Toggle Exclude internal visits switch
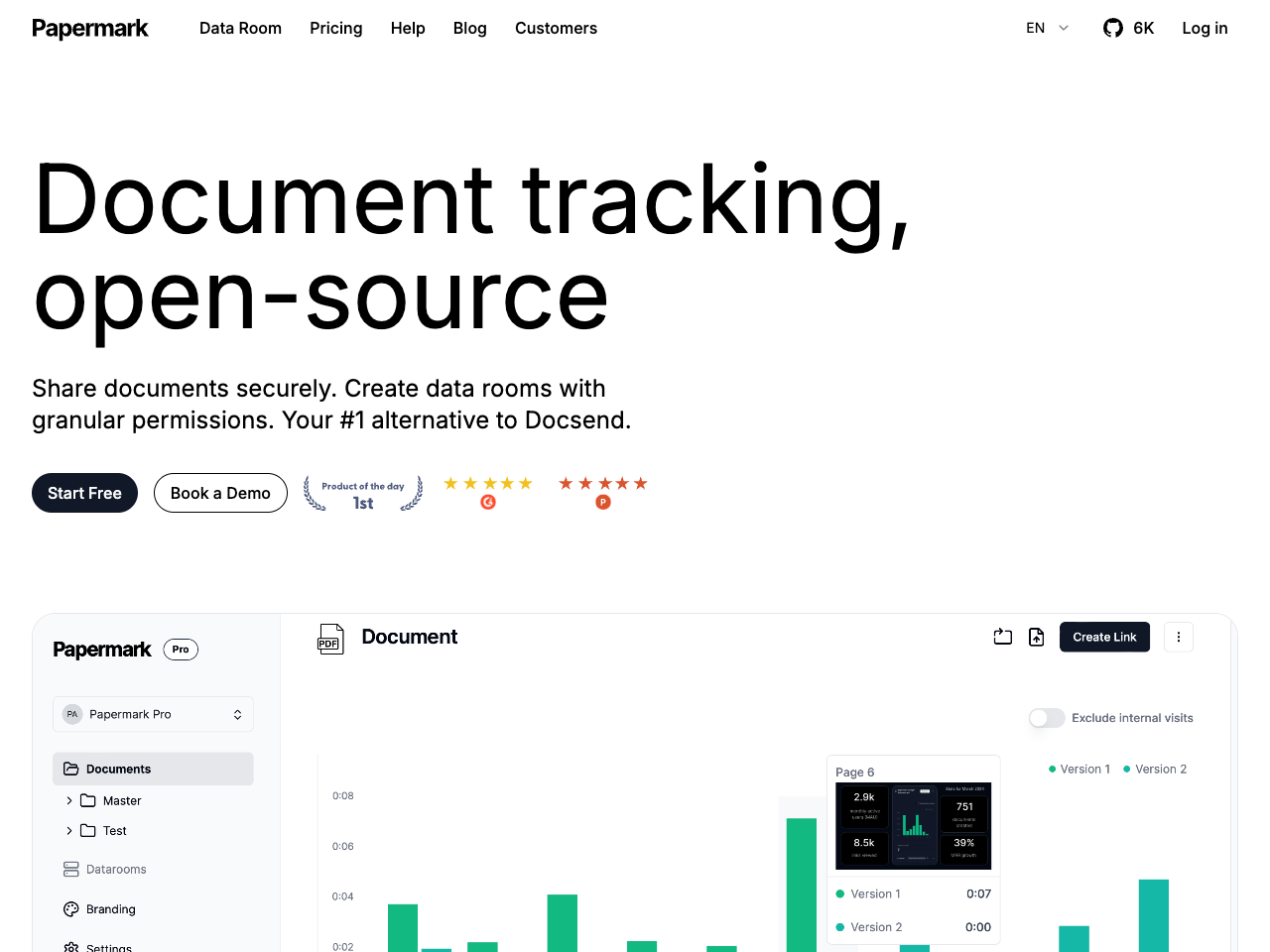The image size is (1270, 952). (x=1047, y=718)
